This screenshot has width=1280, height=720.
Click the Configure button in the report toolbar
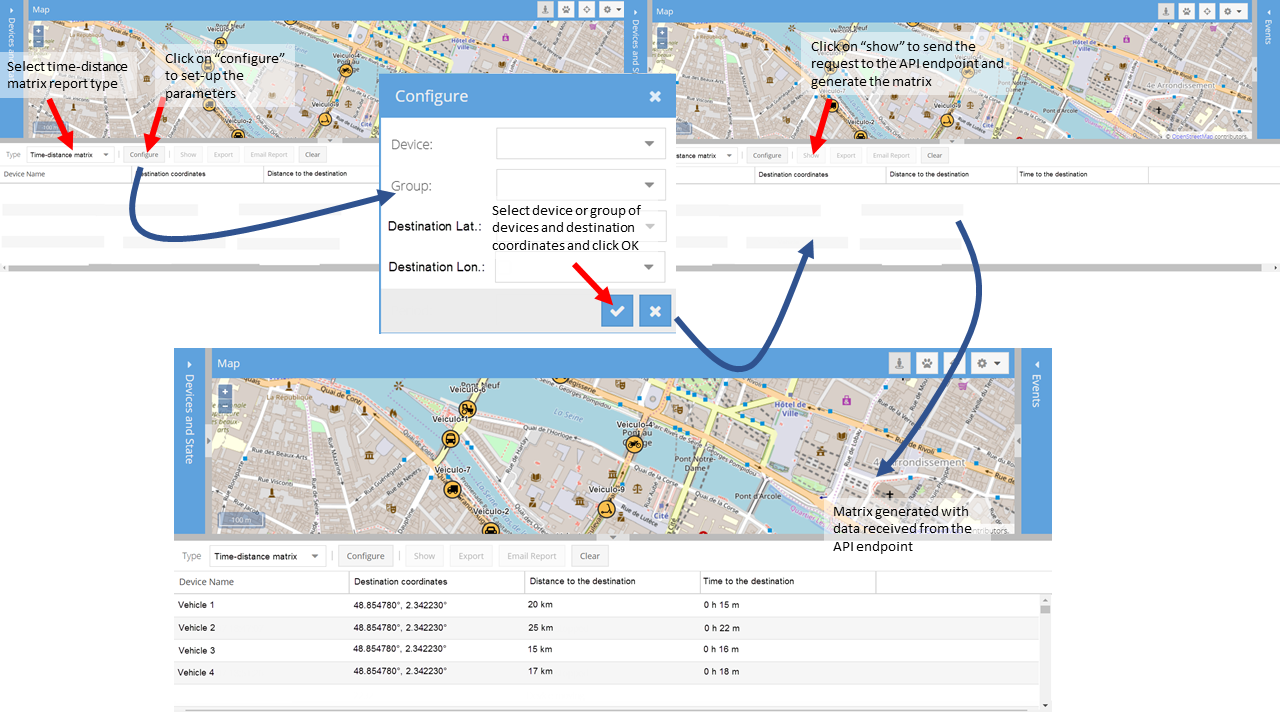[365, 556]
